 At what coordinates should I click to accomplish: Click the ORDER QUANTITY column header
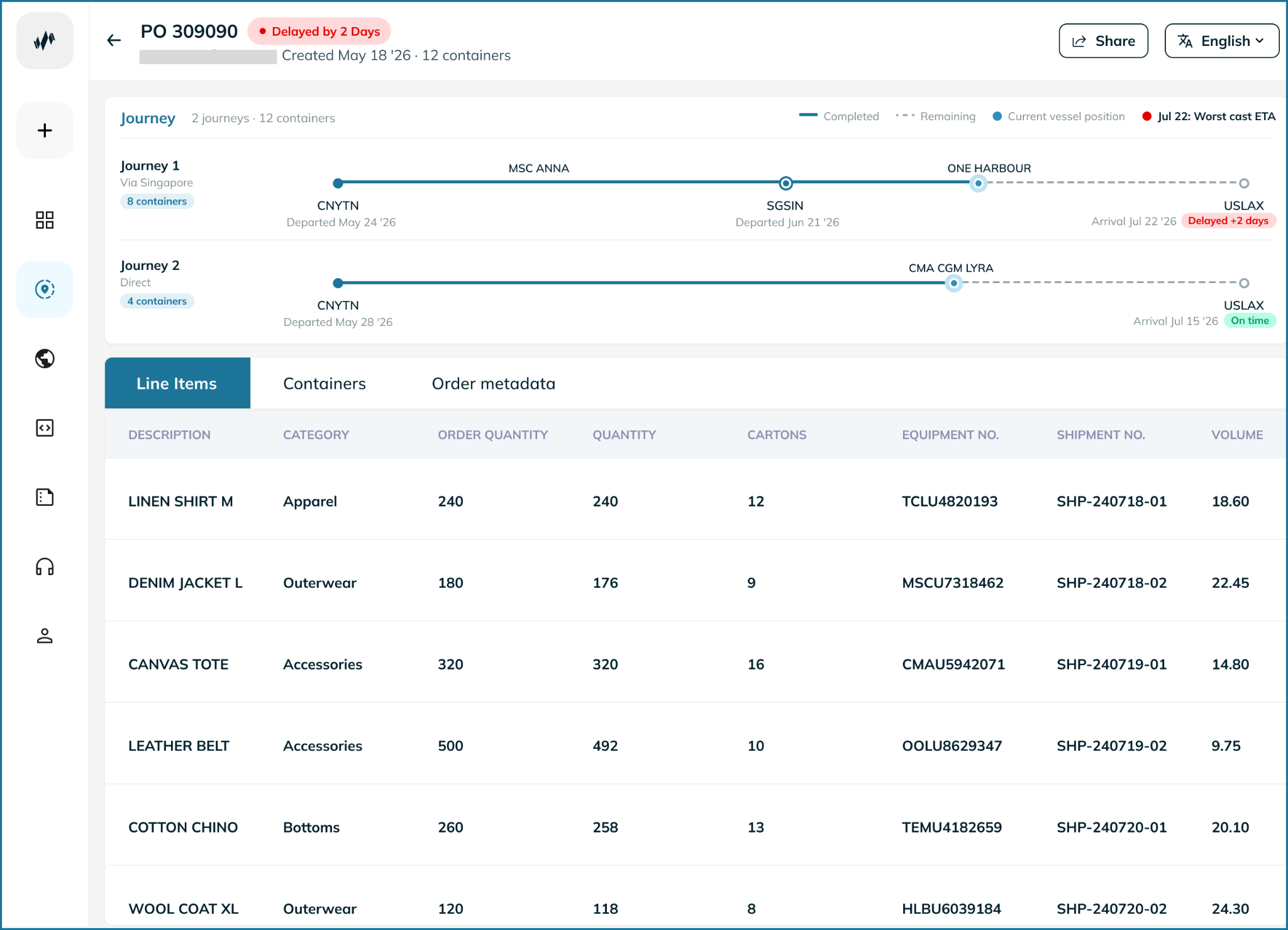tap(493, 435)
